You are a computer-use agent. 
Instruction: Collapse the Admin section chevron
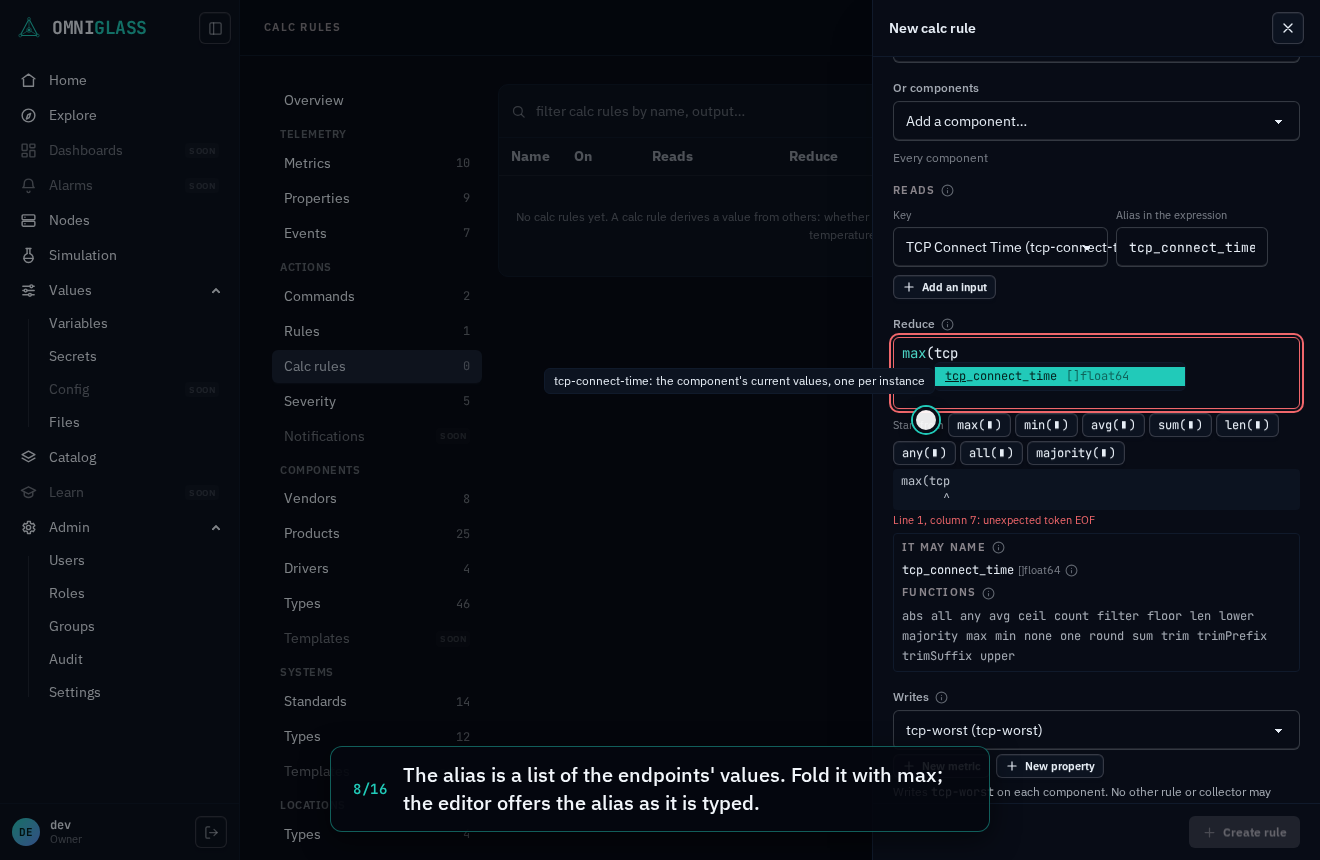[x=216, y=527]
